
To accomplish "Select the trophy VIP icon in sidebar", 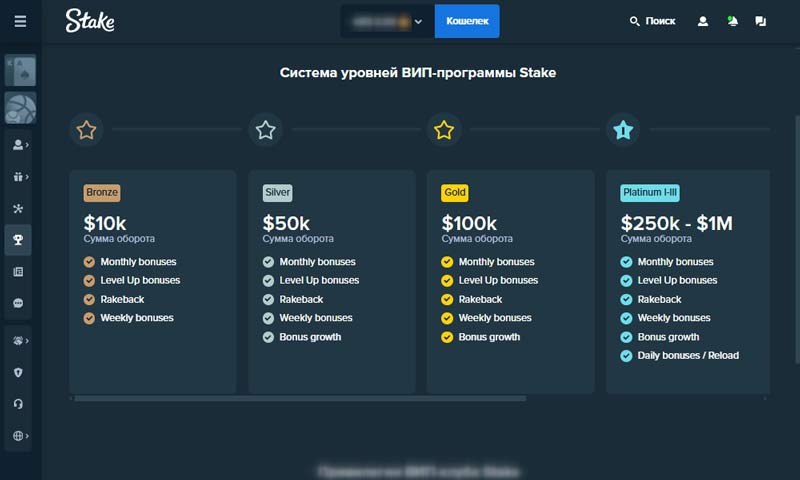I will [x=19, y=240].
